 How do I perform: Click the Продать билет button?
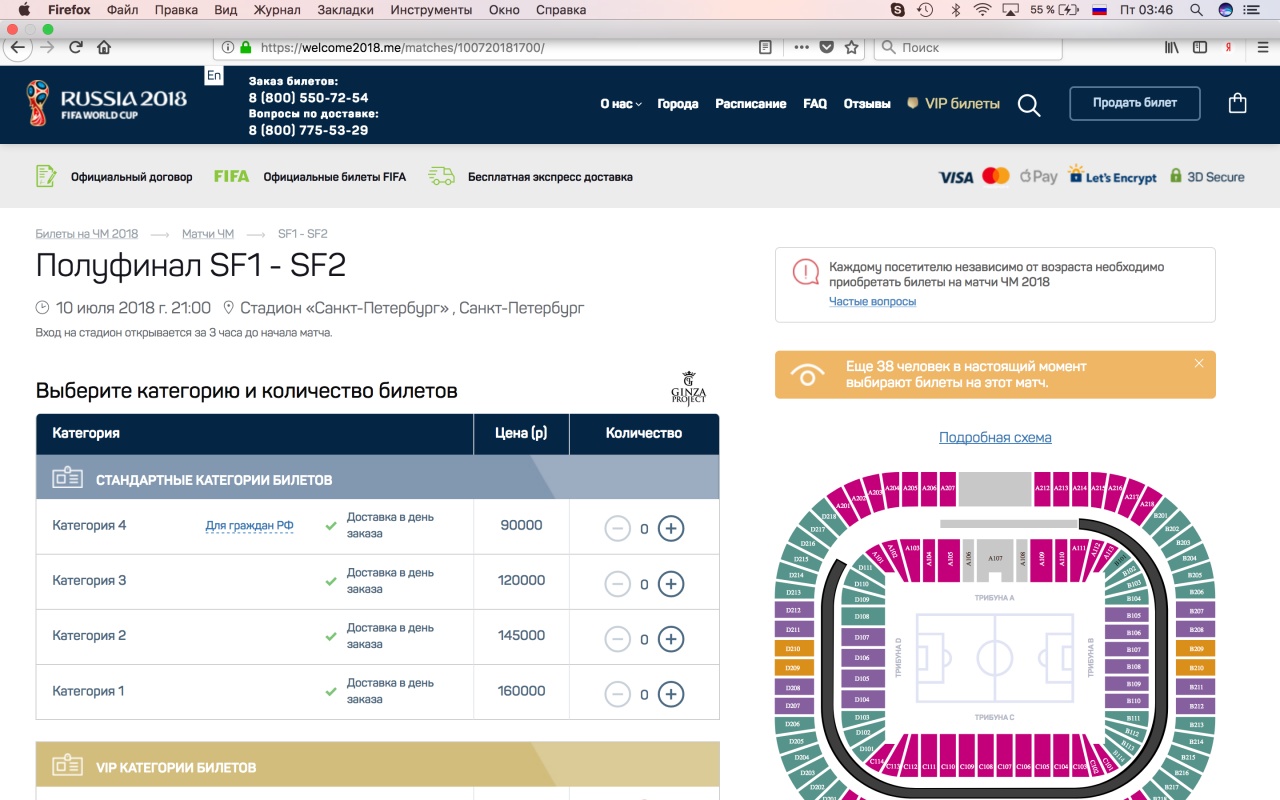click(1134, 103)
